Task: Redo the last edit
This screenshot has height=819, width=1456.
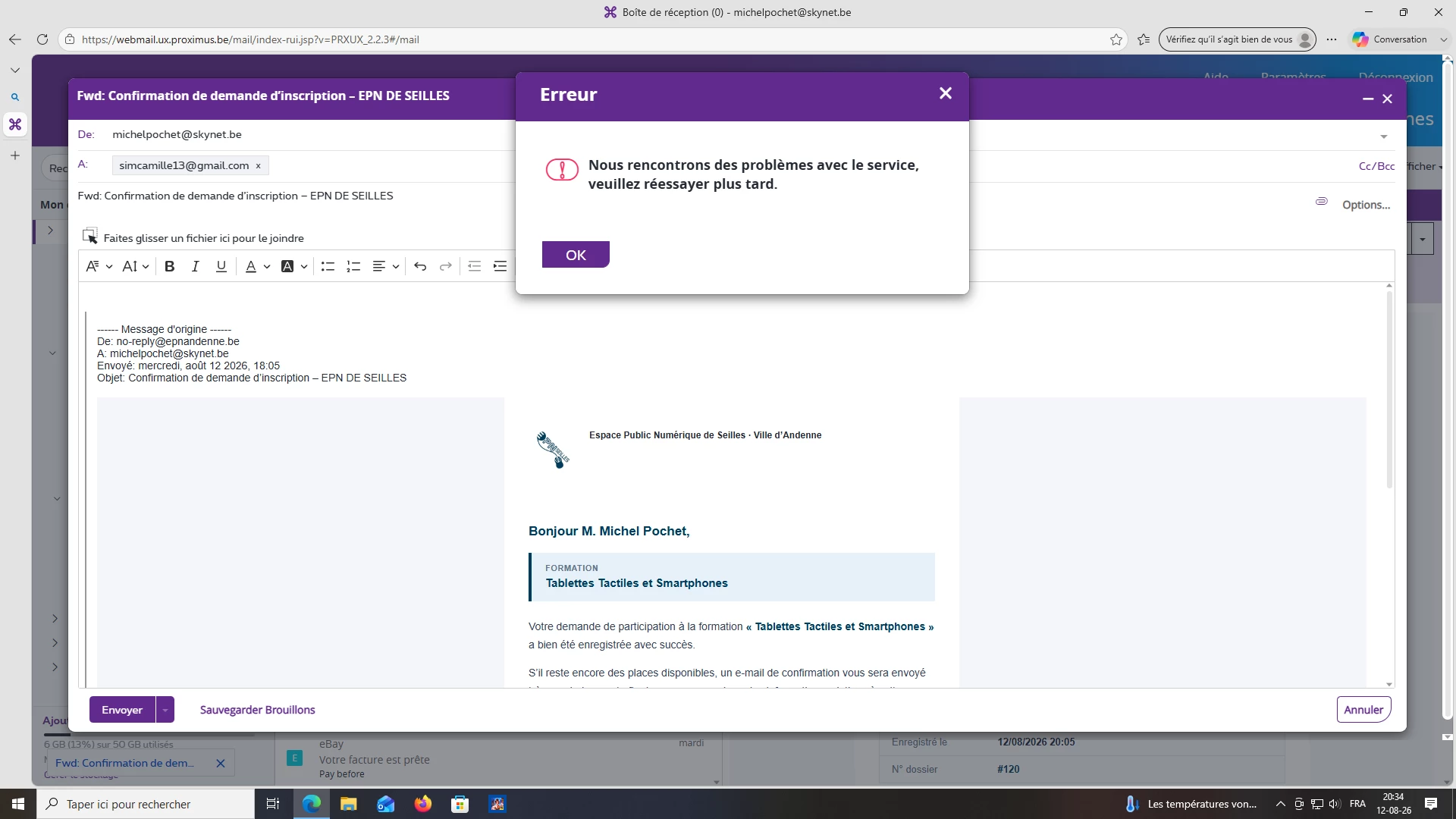Action: 446,266
